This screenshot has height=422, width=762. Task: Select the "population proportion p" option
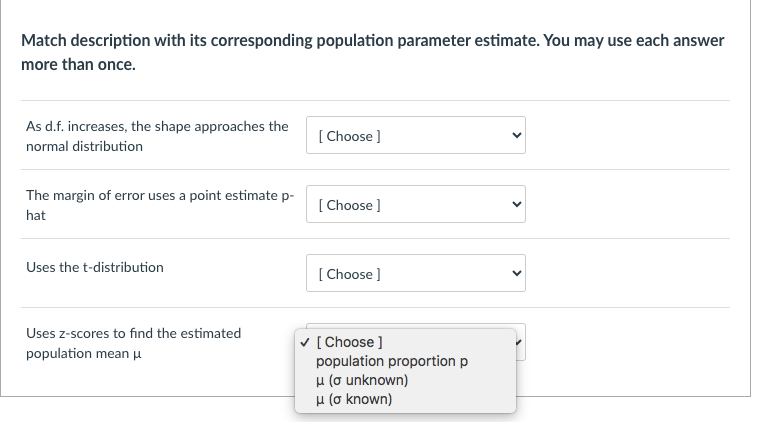pos(391,361)
